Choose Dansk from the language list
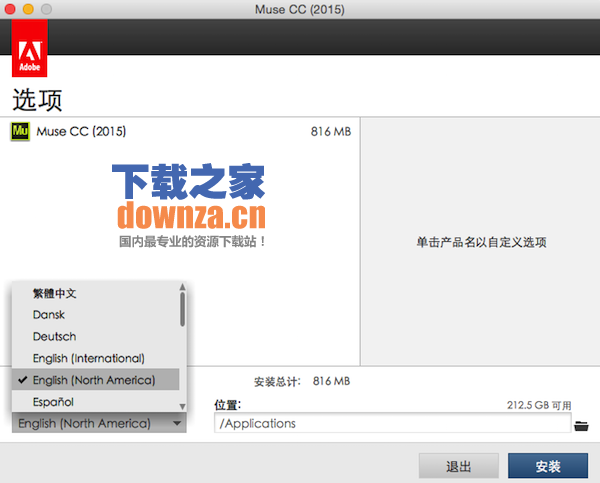This screenshot has height=483, width=600. coord(49,315)
